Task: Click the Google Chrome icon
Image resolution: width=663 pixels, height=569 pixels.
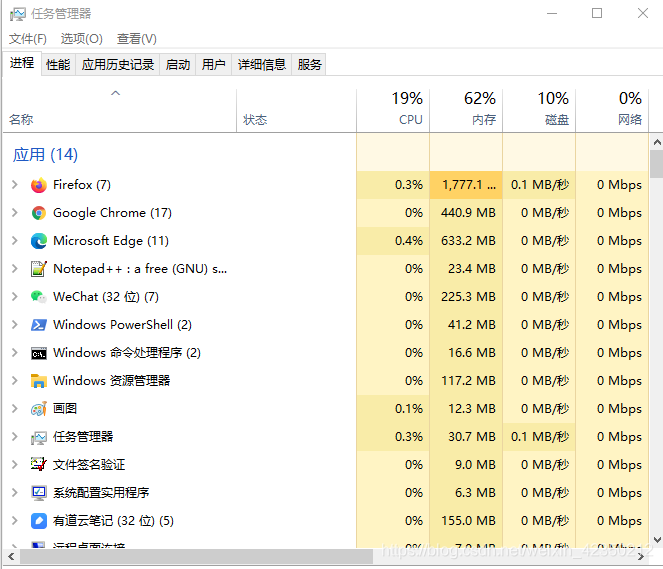Action: coord(38,213)
